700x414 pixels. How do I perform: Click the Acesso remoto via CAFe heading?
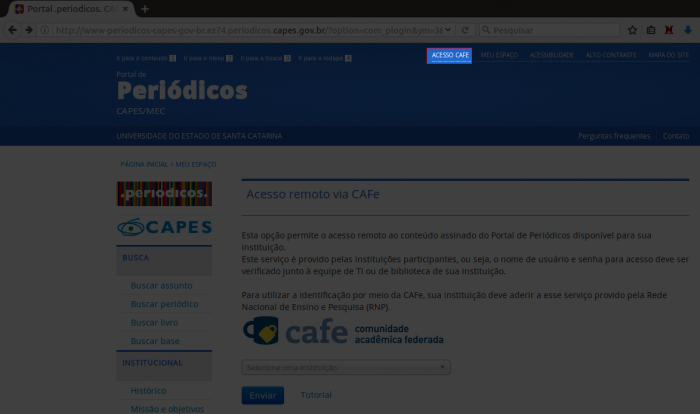(x=313, y=194)
